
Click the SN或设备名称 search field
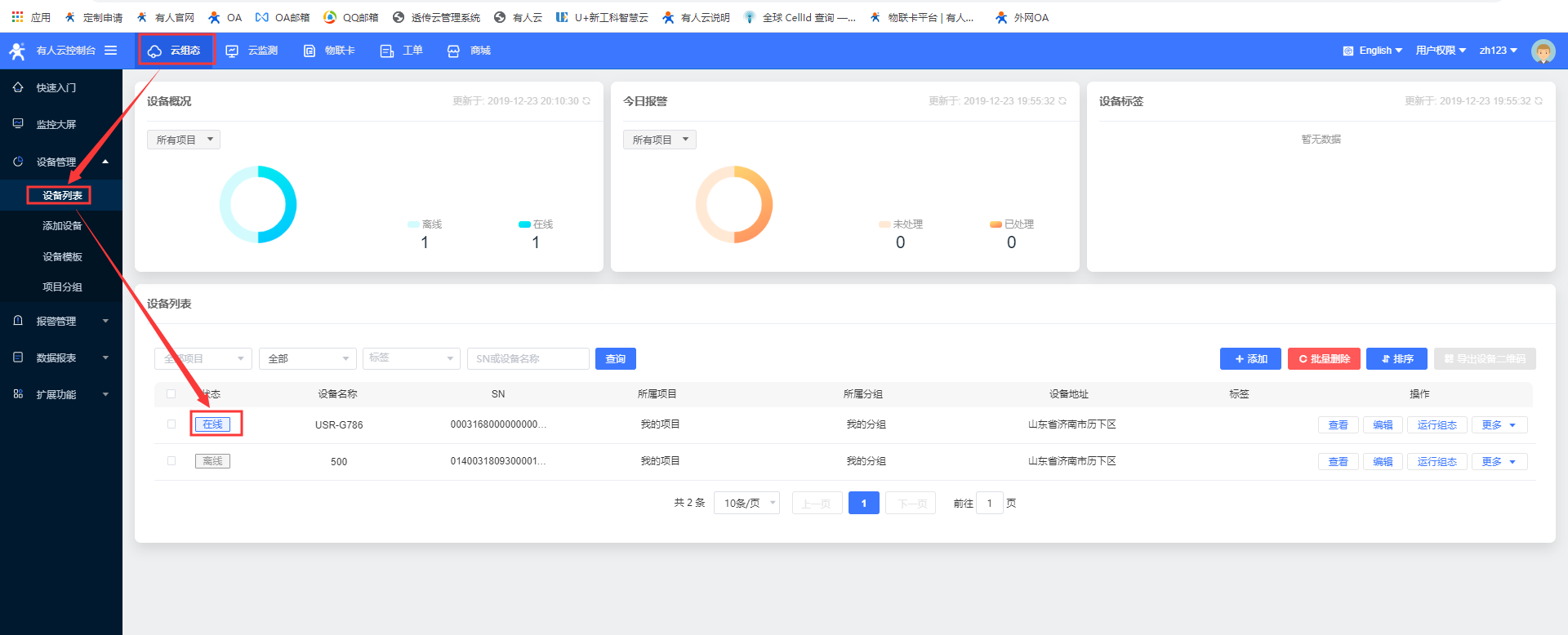pos(528,359)
